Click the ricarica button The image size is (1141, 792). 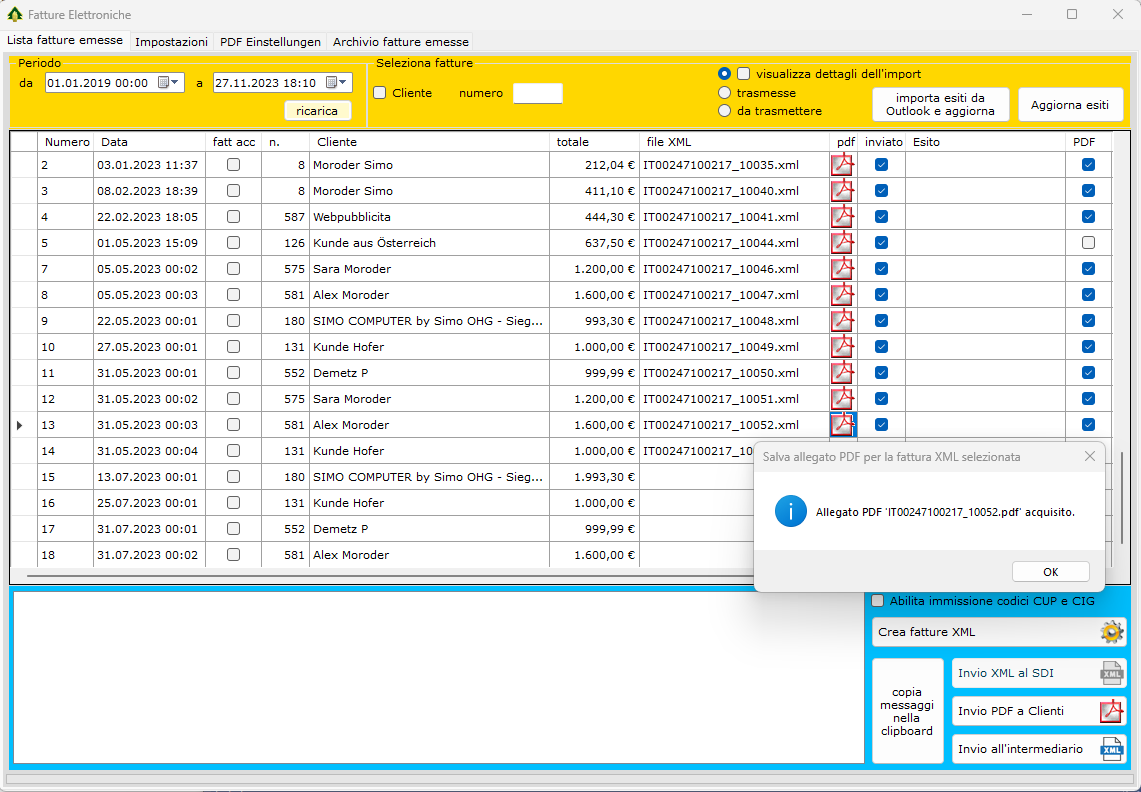[317, 111]
